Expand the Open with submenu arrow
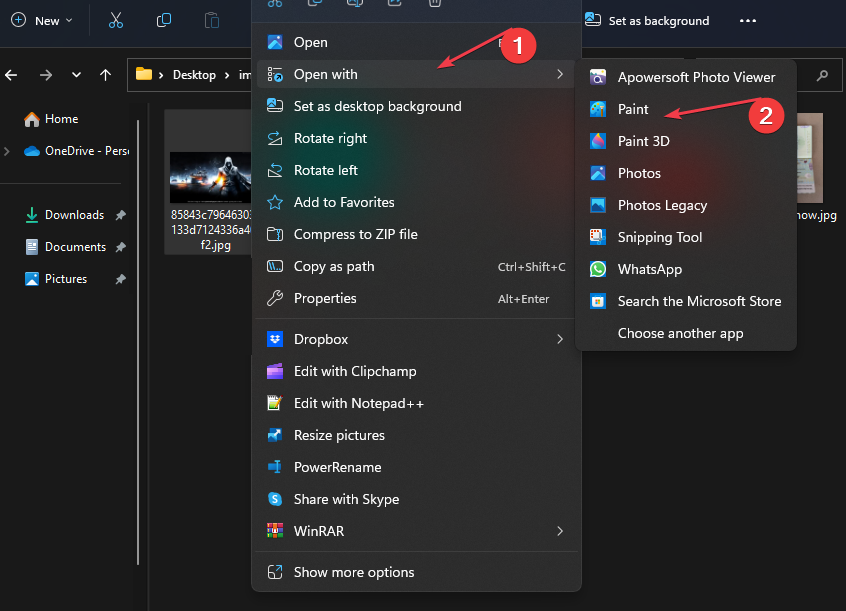Screen dimensions: 846x611 click(560, 74)
